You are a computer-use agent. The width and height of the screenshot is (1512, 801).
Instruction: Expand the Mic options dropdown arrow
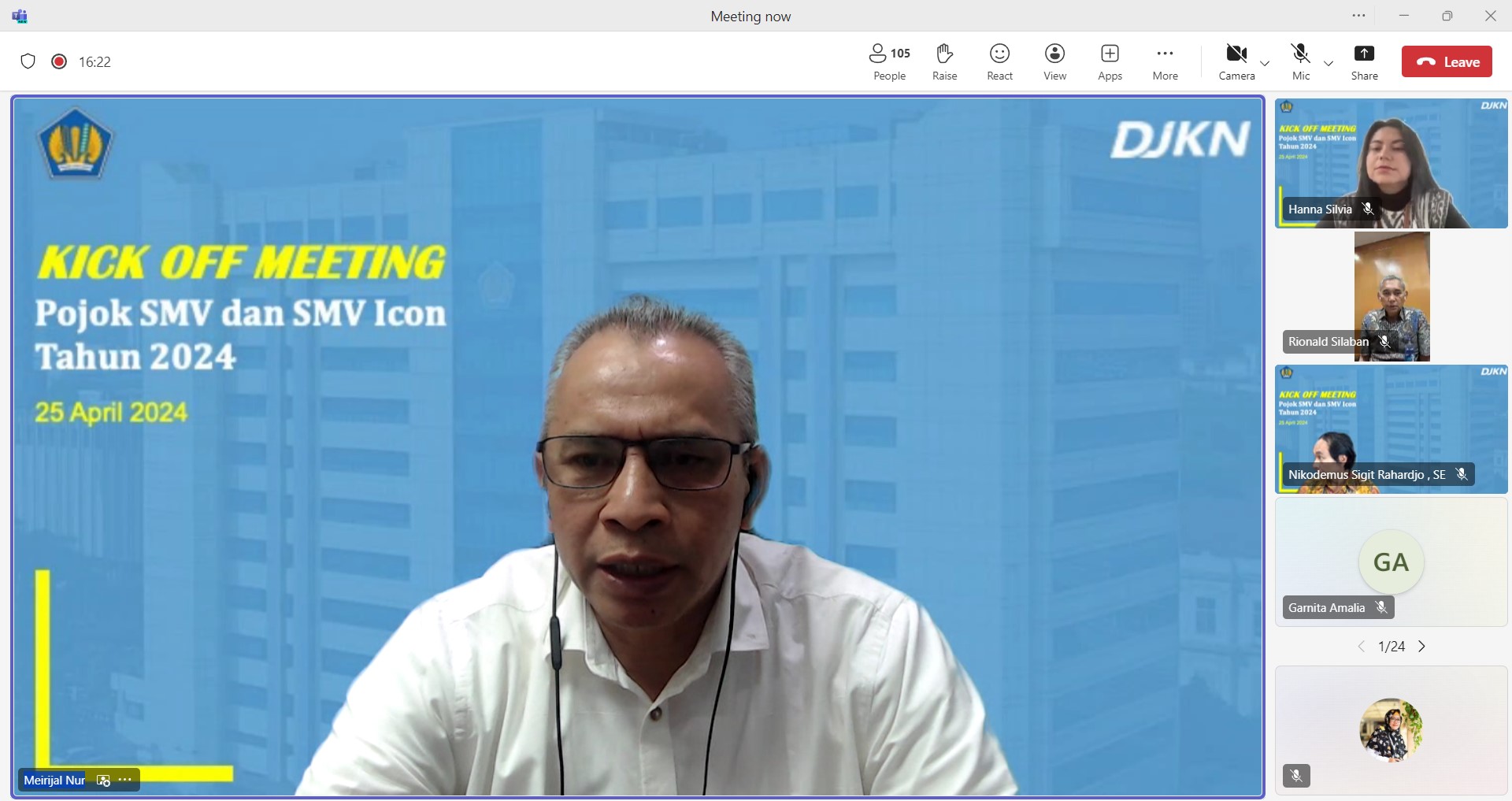click(x=1329, y=63)
